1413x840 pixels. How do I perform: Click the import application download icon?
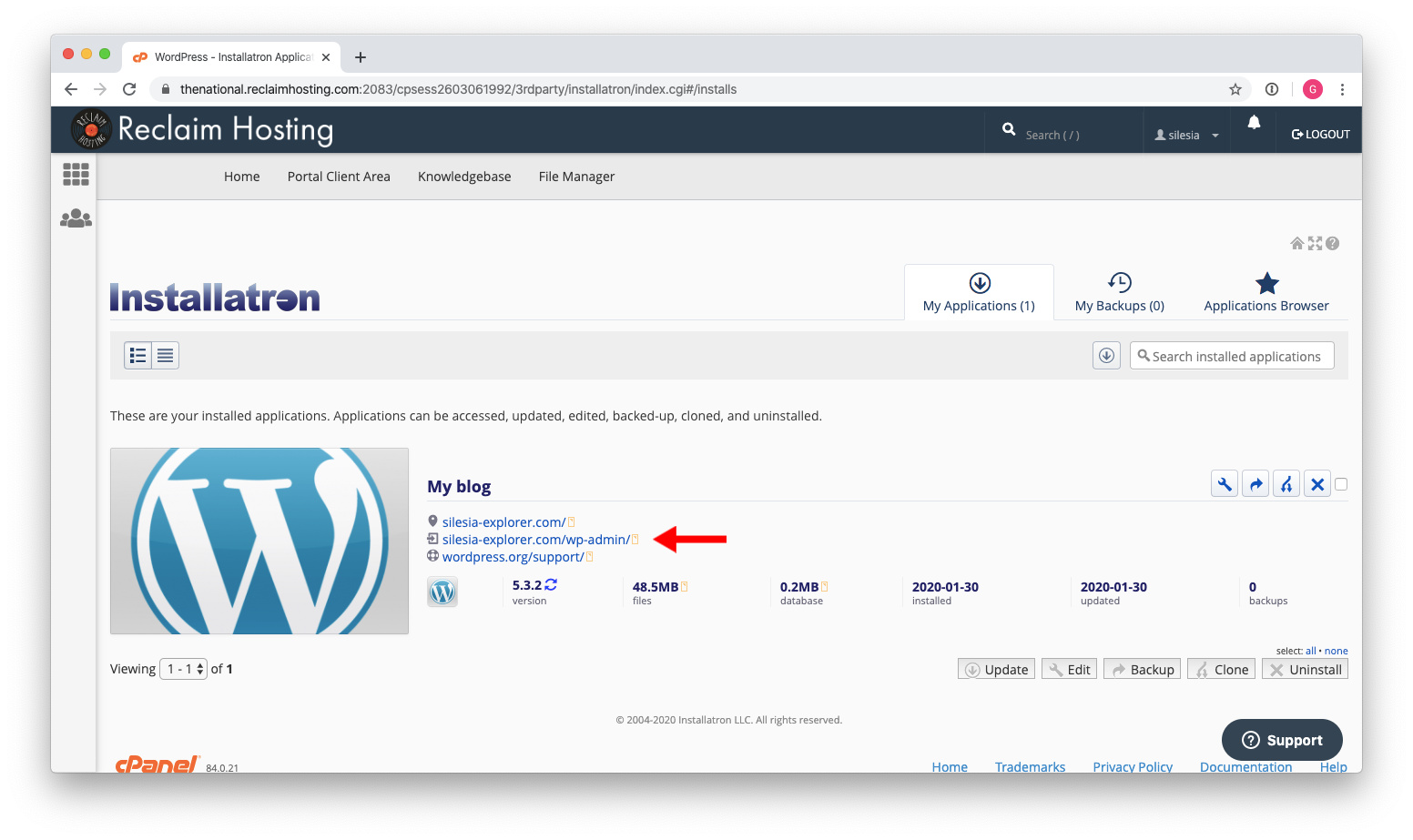pos(1106,356)
